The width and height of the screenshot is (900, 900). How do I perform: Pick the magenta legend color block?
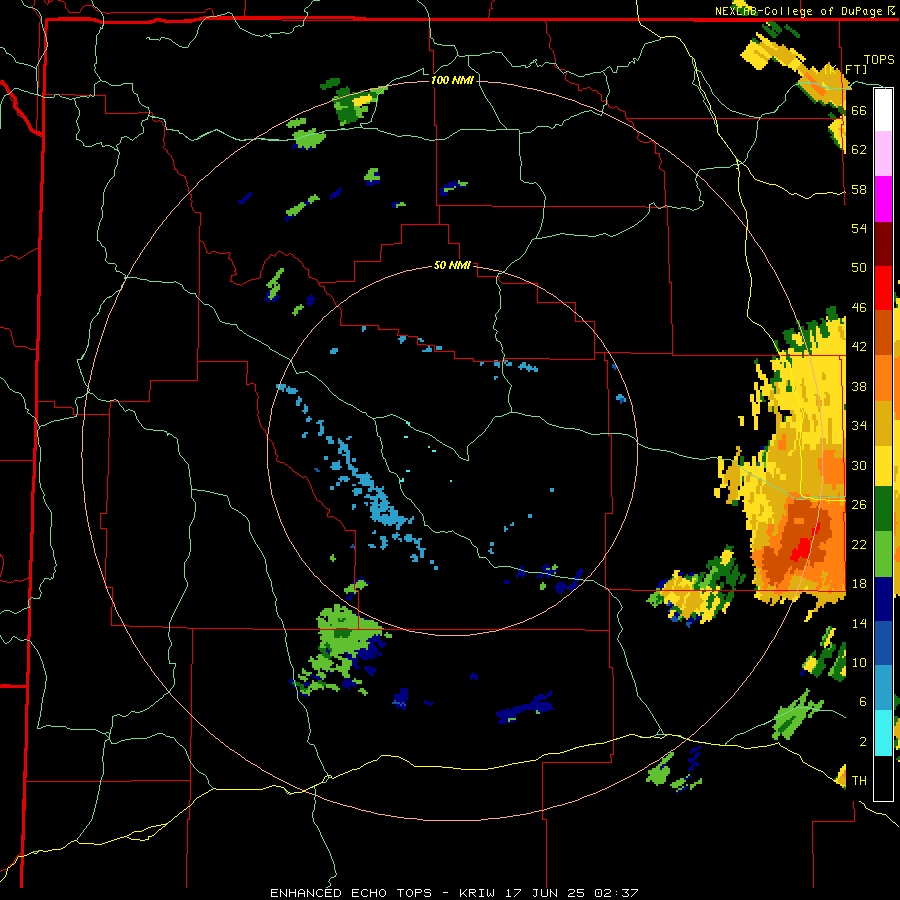pos(883,199)
